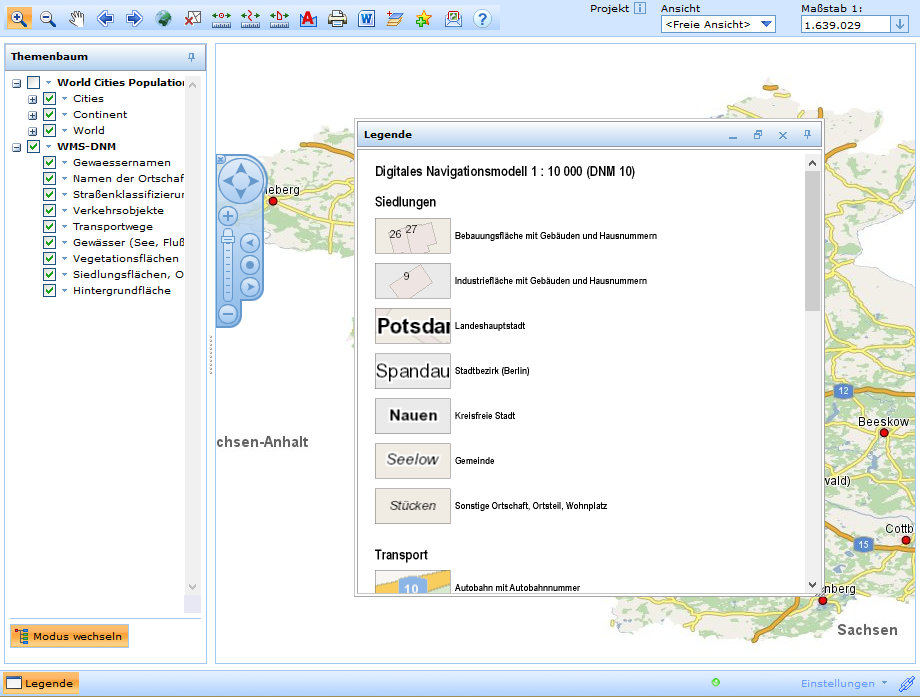Open the toolbar help
The image size is (920, 697).
click(x=481, y=18)
